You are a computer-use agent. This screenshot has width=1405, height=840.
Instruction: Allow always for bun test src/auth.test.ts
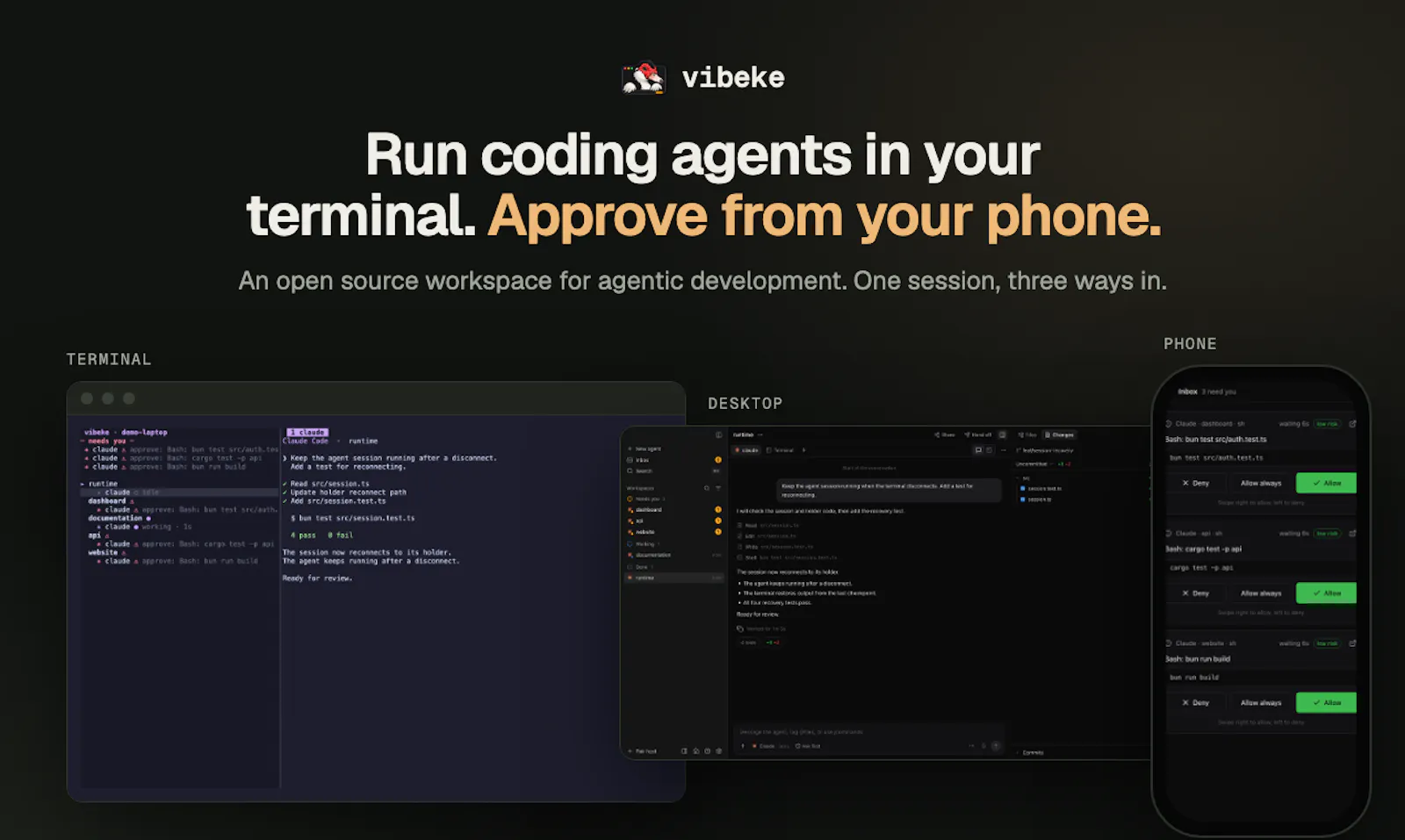click(1260, 483)
